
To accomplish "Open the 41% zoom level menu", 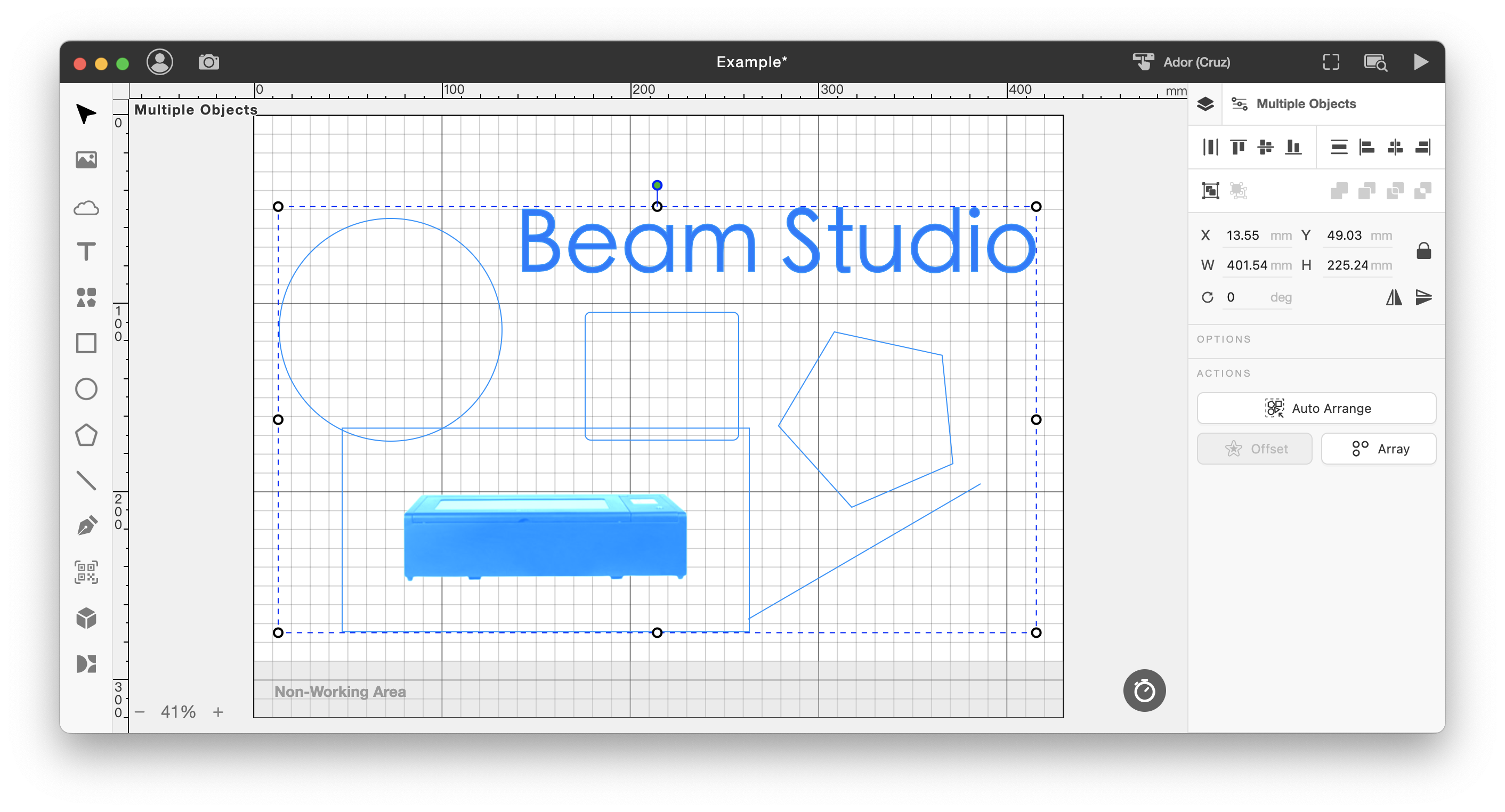I will click(178, 711).
